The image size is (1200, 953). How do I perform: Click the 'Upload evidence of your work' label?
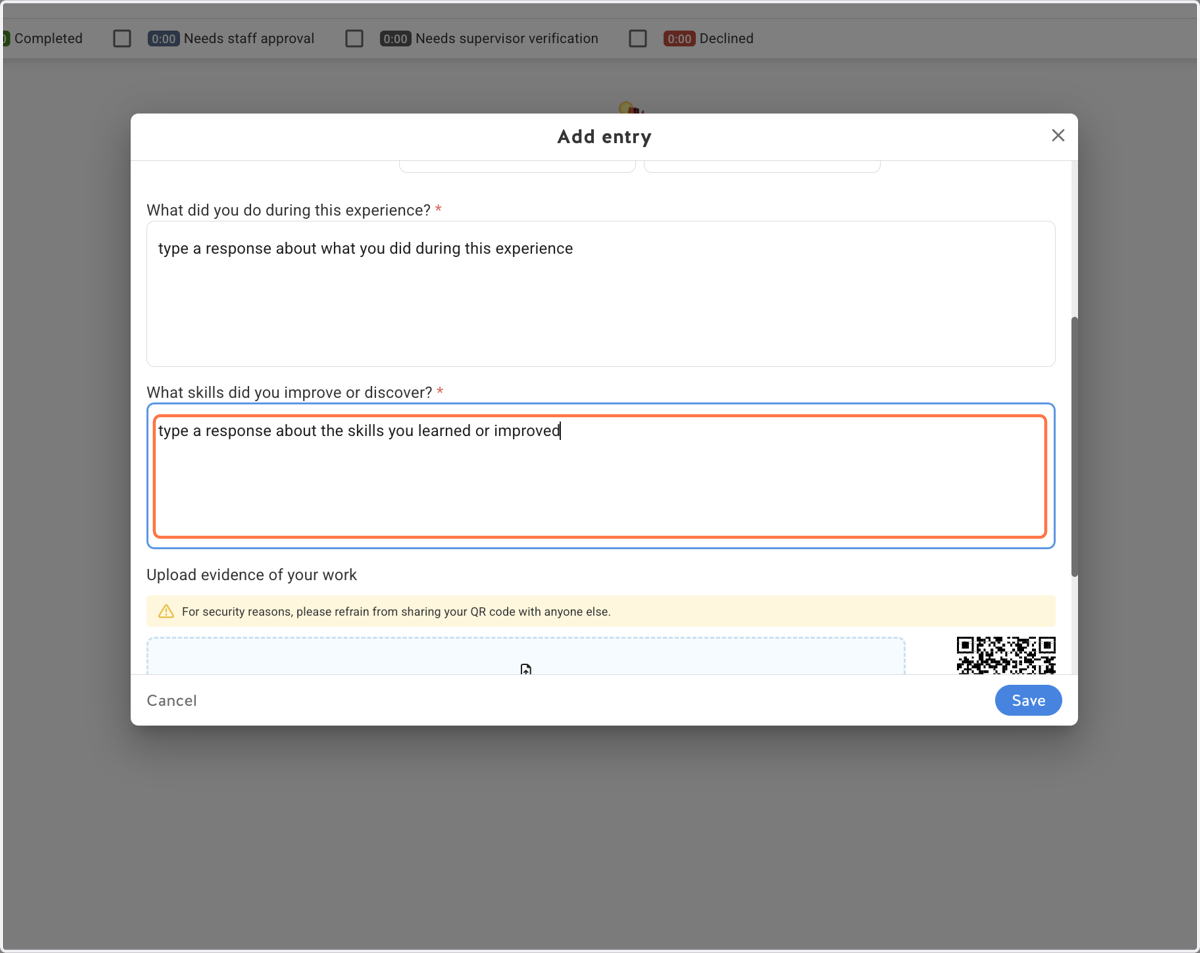(252, 575)
